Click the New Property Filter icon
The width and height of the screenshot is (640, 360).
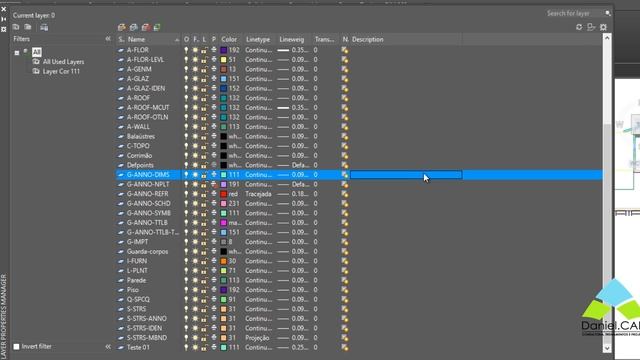click(x=16, y=27)
